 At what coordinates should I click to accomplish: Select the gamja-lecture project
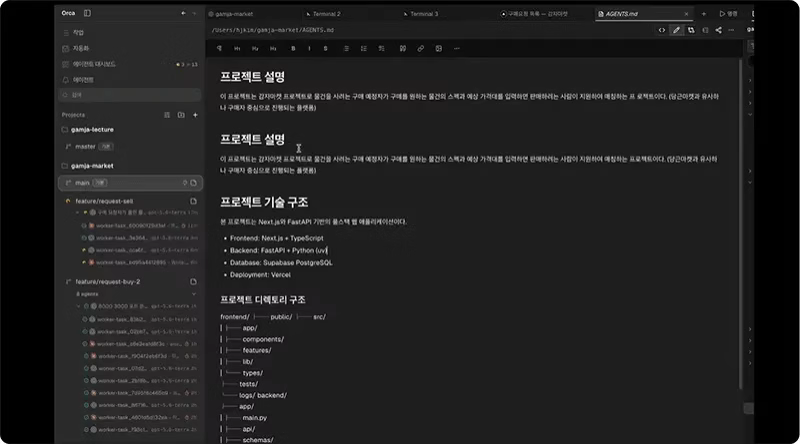pos(92,130)
